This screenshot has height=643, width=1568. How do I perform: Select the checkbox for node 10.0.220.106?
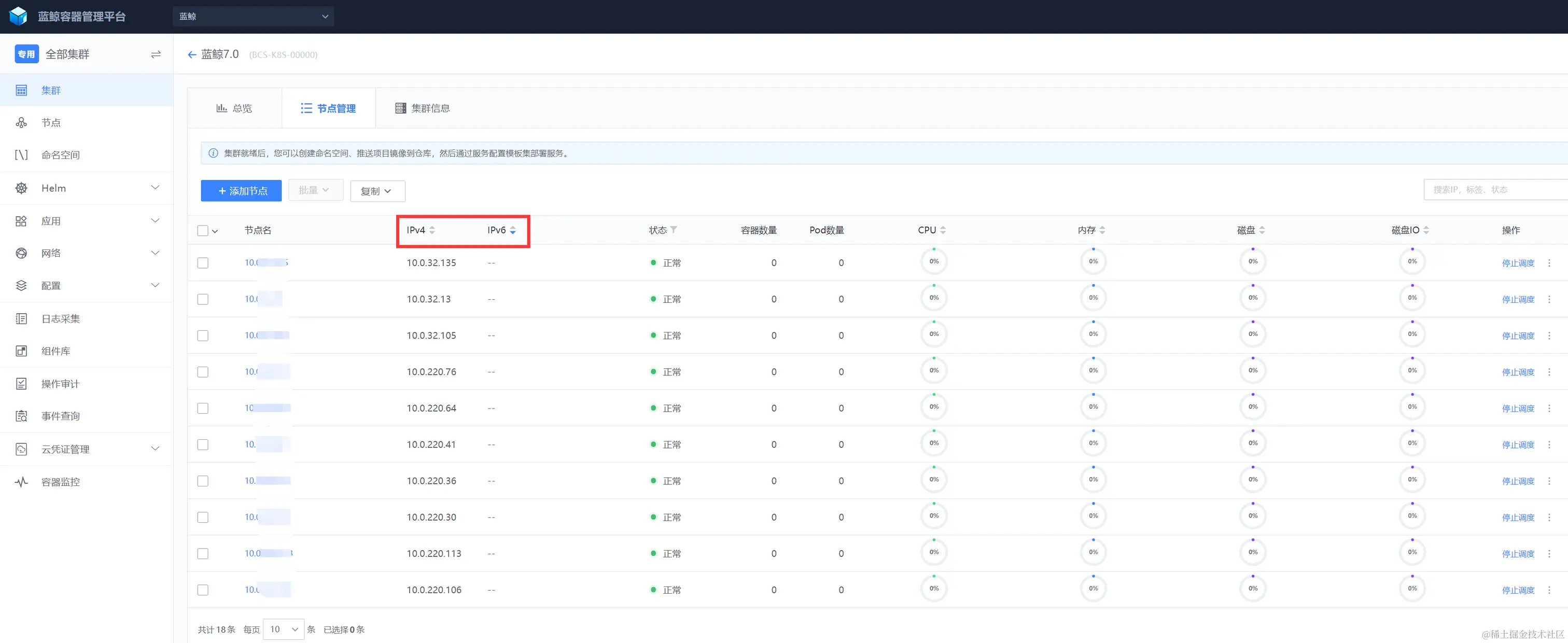tap(203, 590)
